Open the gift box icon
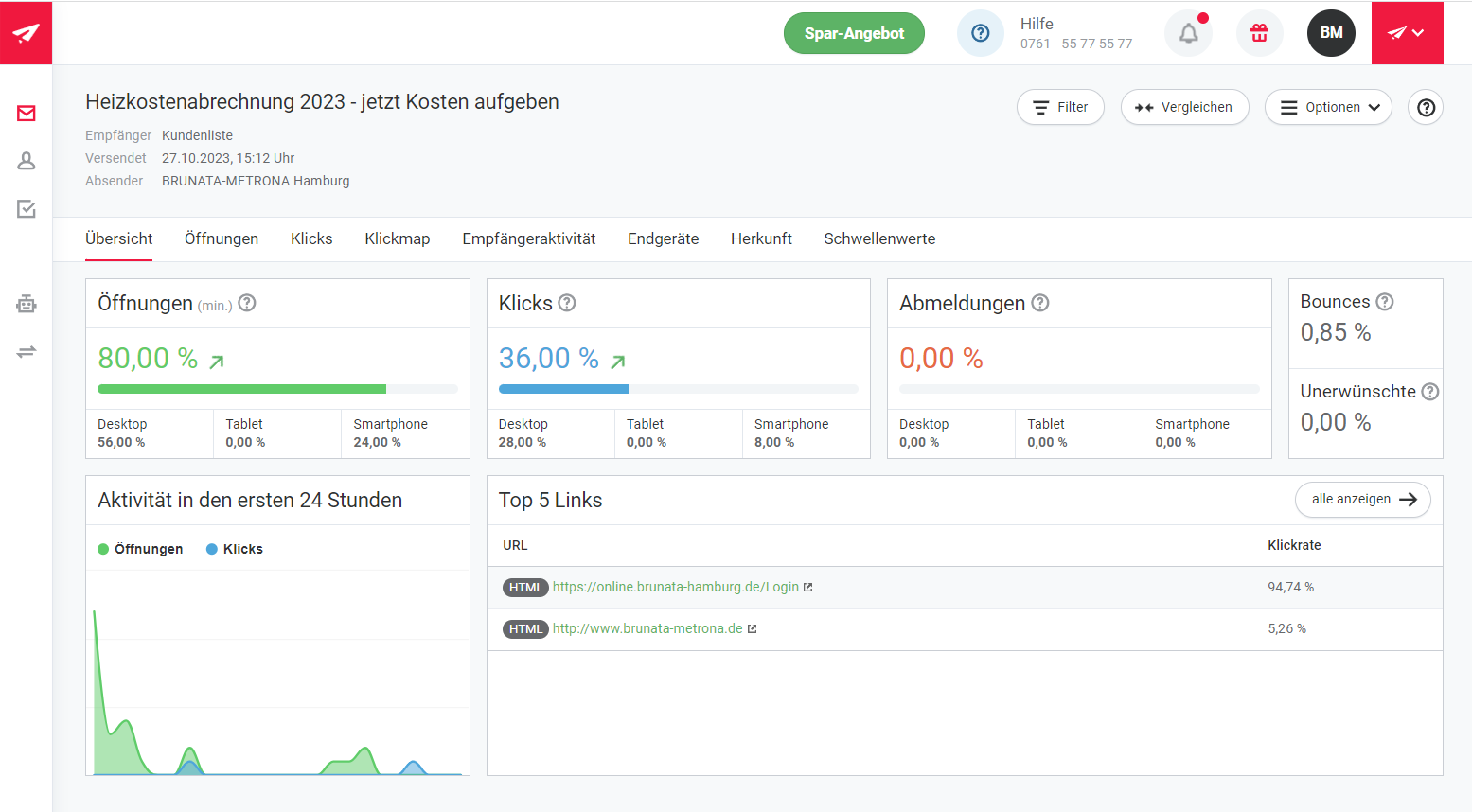 (x=1259, y=33)
